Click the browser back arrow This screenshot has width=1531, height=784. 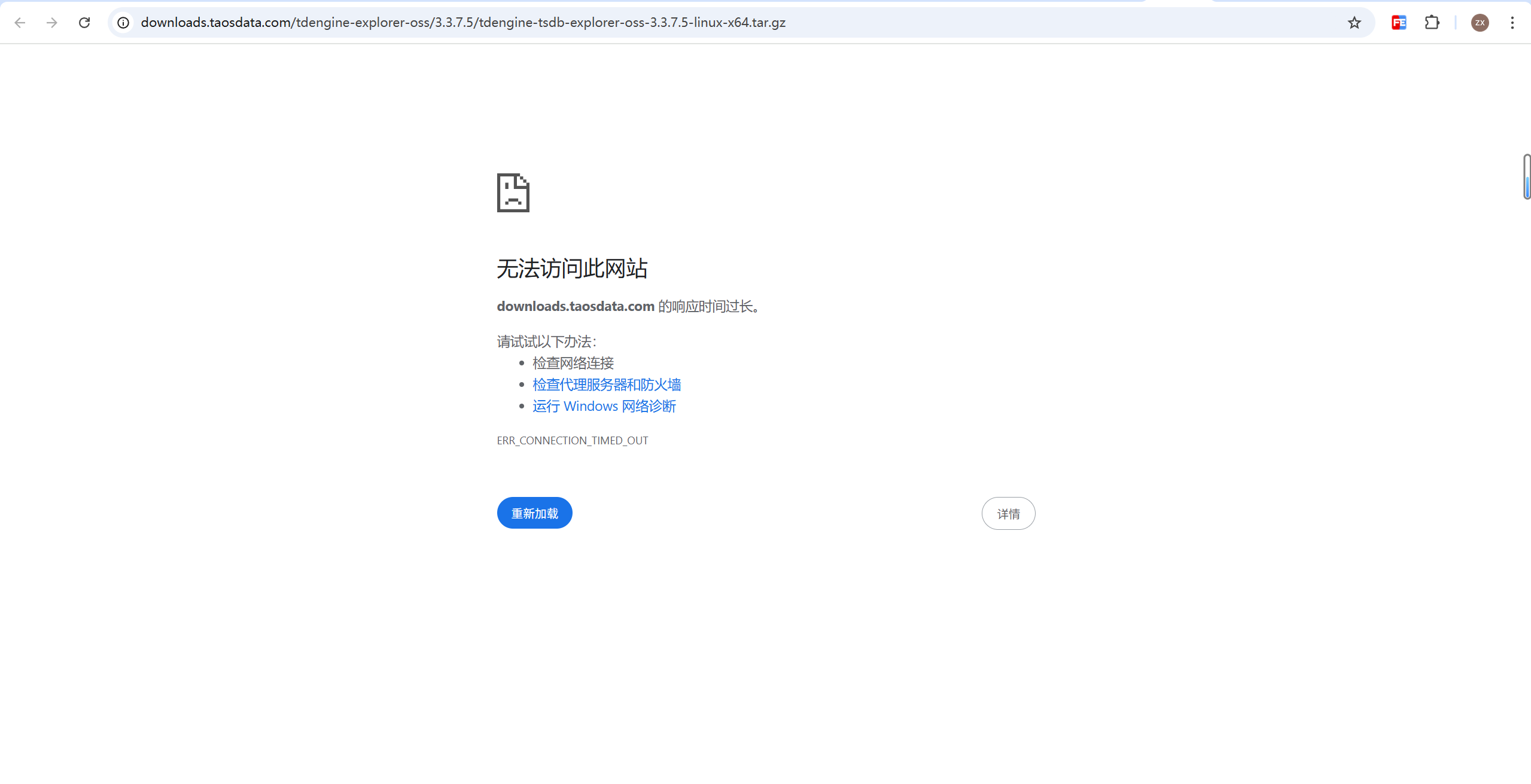pyautogui.click(x=20, y=23)
